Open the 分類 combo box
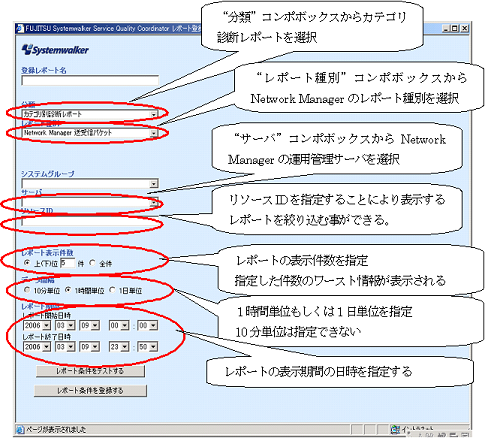 pyautogui.click(x=90, y=114)
